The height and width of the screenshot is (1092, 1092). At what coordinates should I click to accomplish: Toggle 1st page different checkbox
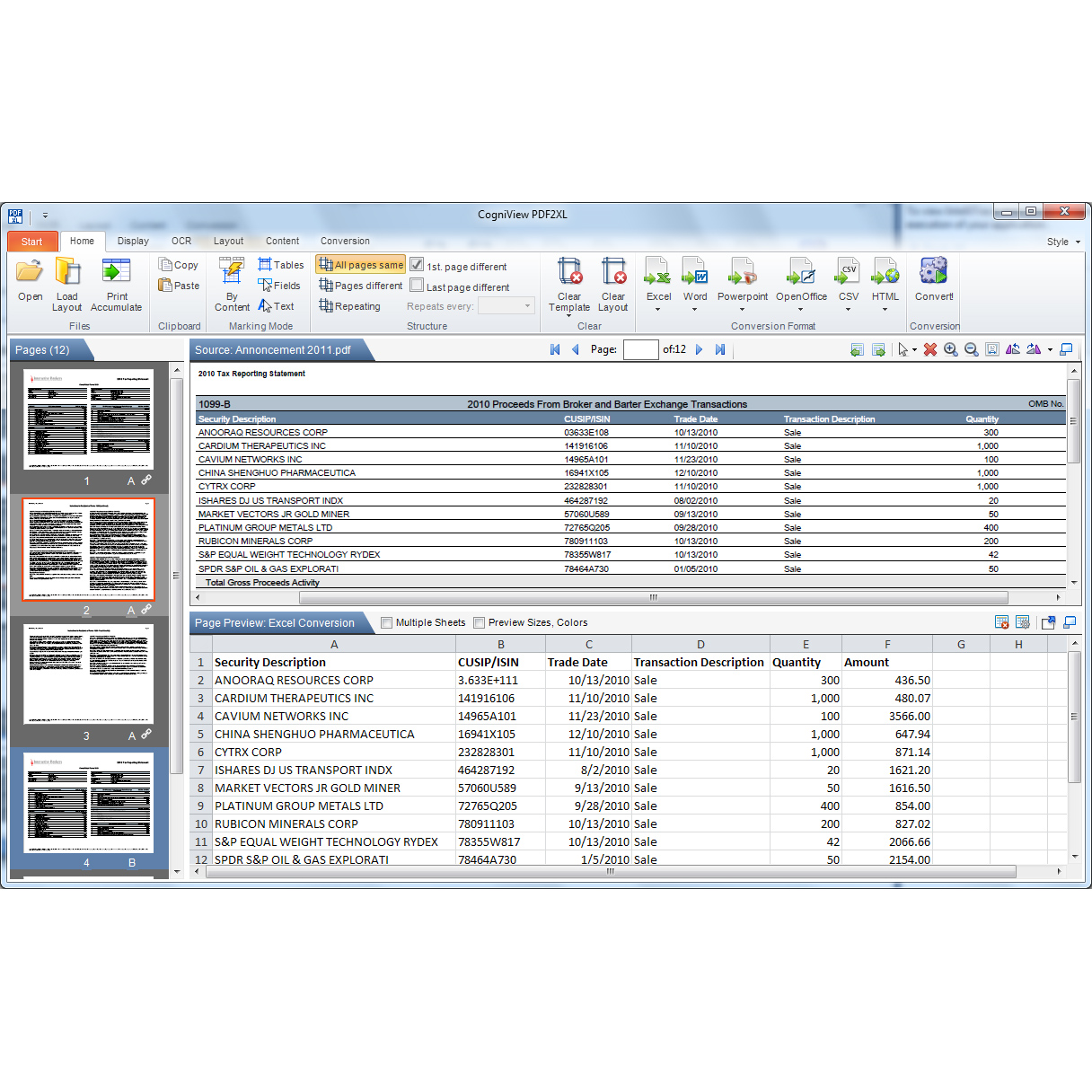417,265
